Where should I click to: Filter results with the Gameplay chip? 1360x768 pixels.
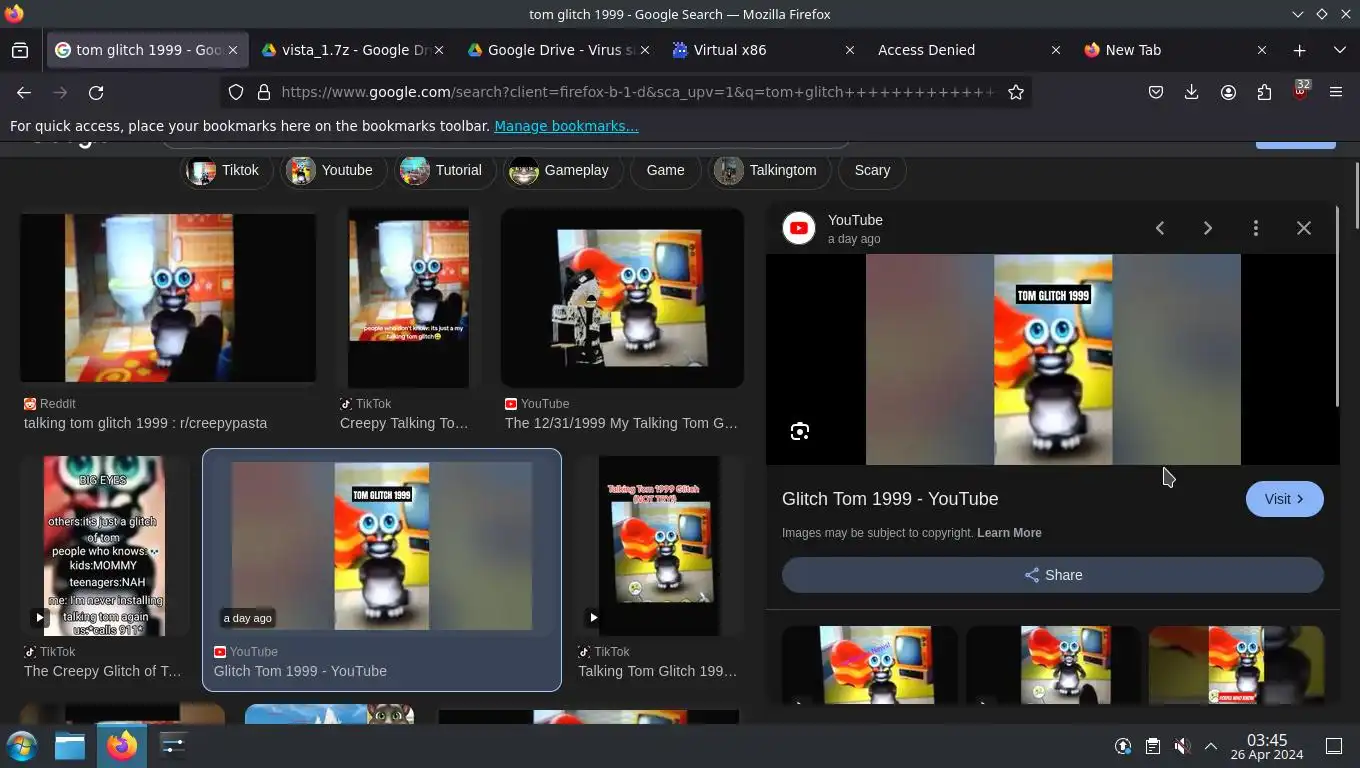click(x=563, y=170)
